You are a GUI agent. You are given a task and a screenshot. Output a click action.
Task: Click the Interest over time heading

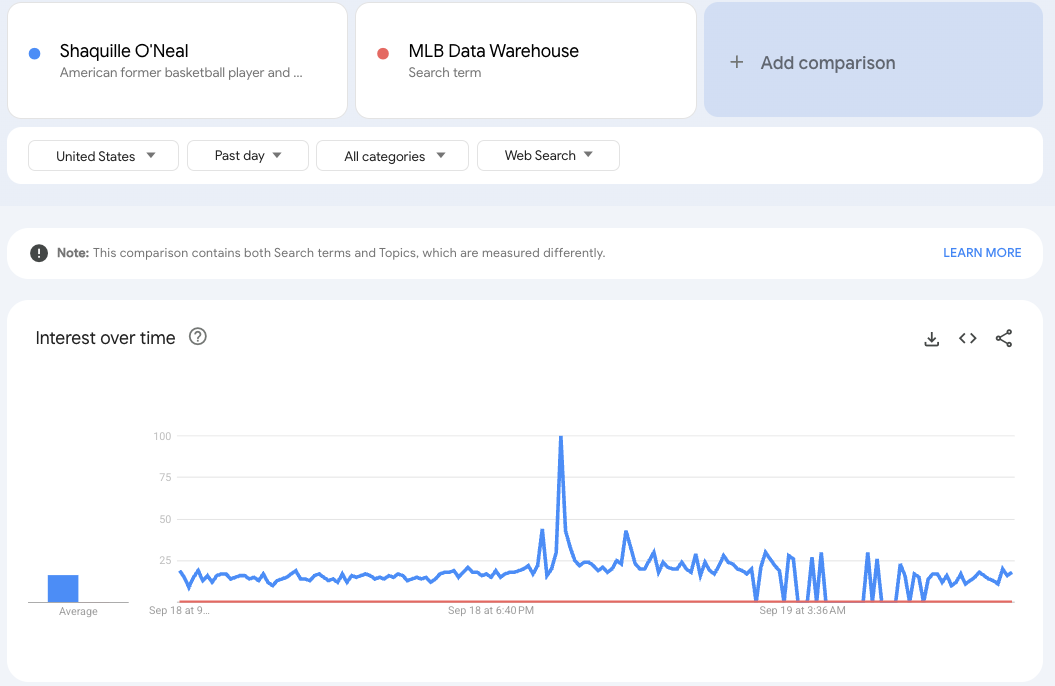tap(106, 338)
